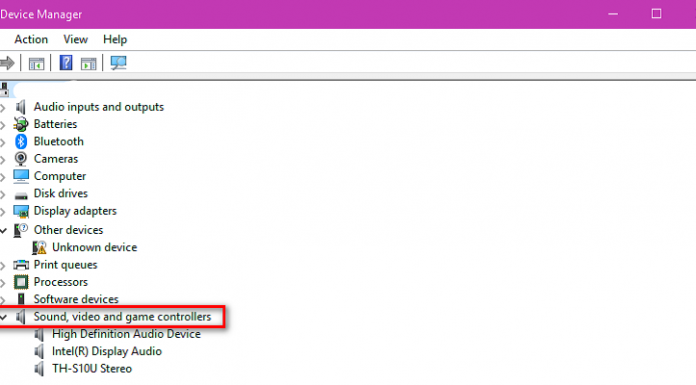Expand Audio inputs and outputs chevron

(x=3, y=107)
